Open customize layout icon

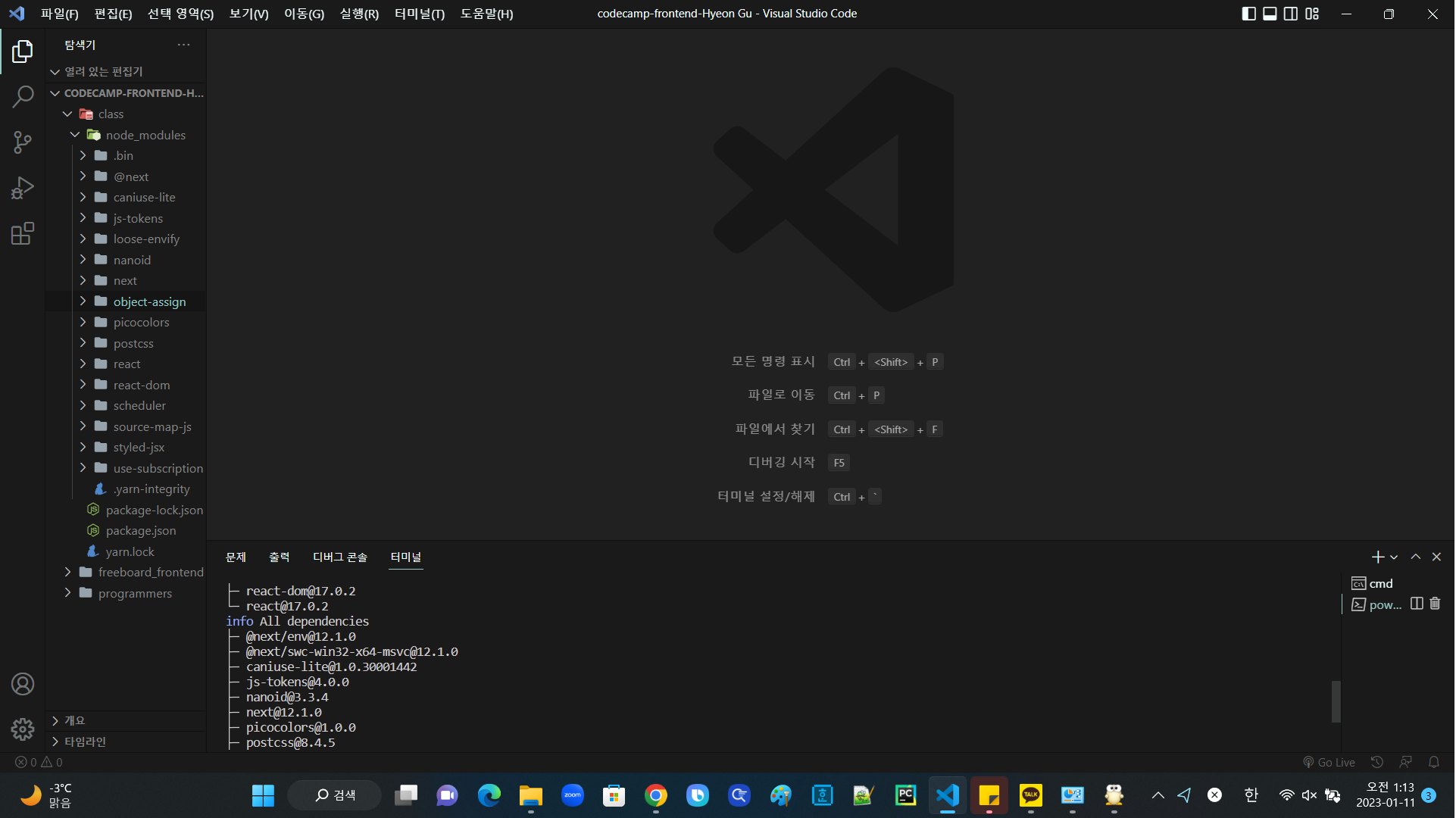click(1312, 14)
